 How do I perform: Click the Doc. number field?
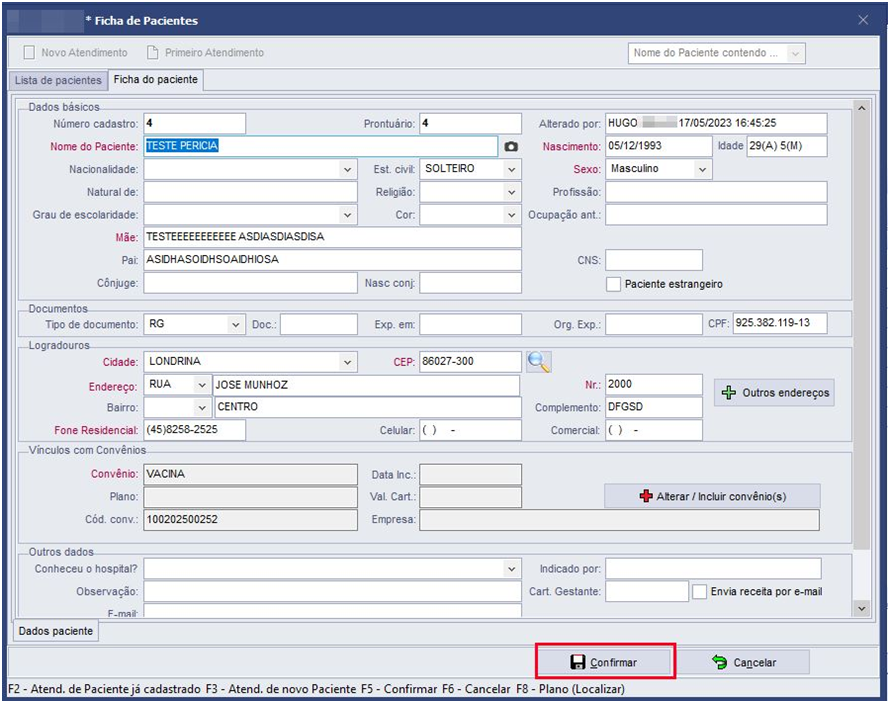(319, 325)
